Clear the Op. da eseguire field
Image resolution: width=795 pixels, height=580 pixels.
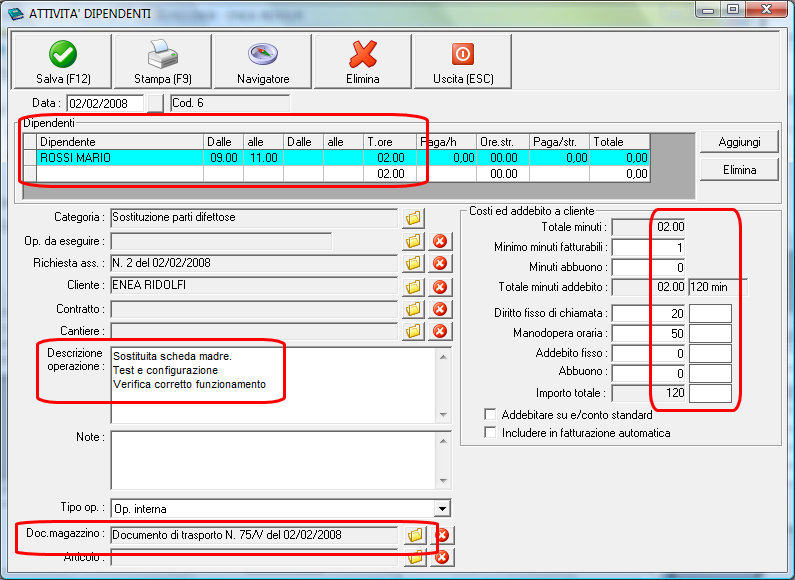[x=440, y=241]
